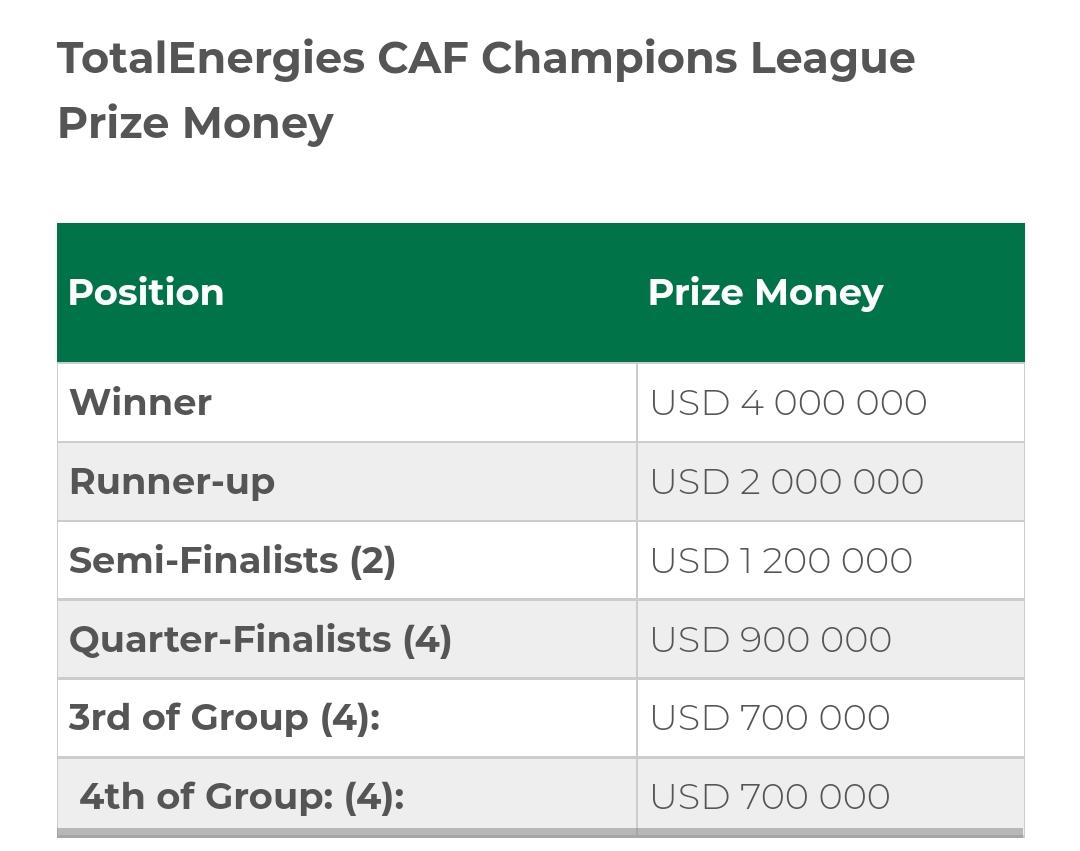Select the "USD 2 000 000" runner-up prize

click(786, 482)
